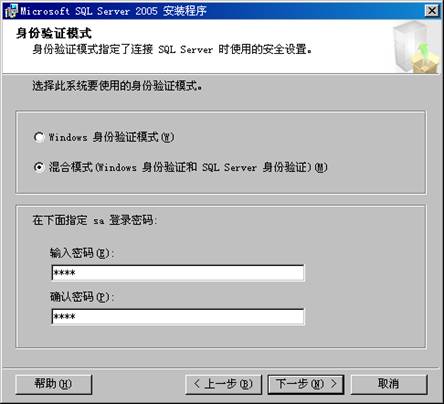Click the 混合模式 SQL Server 身份验证 label text

[188, 167]
